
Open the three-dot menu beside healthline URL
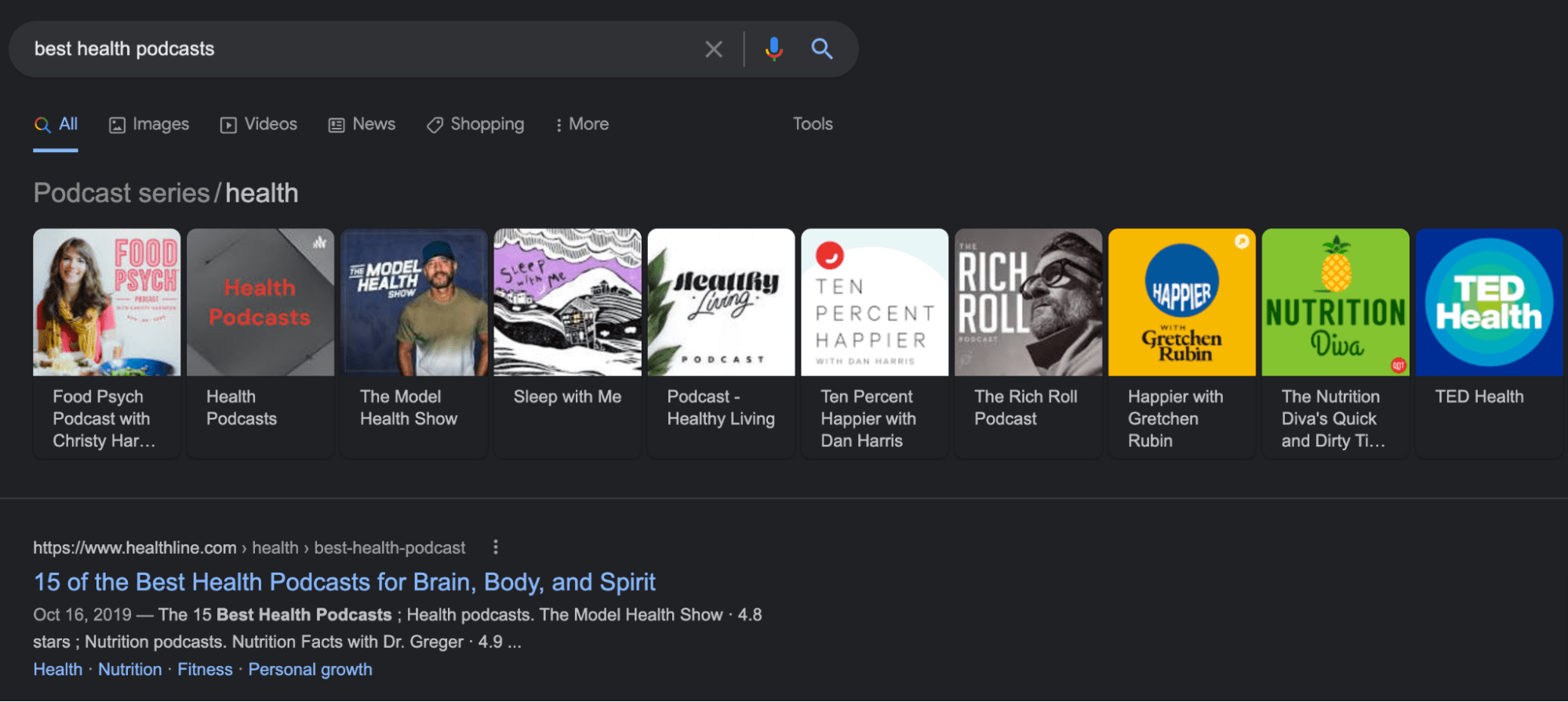(x=495, y=547)
